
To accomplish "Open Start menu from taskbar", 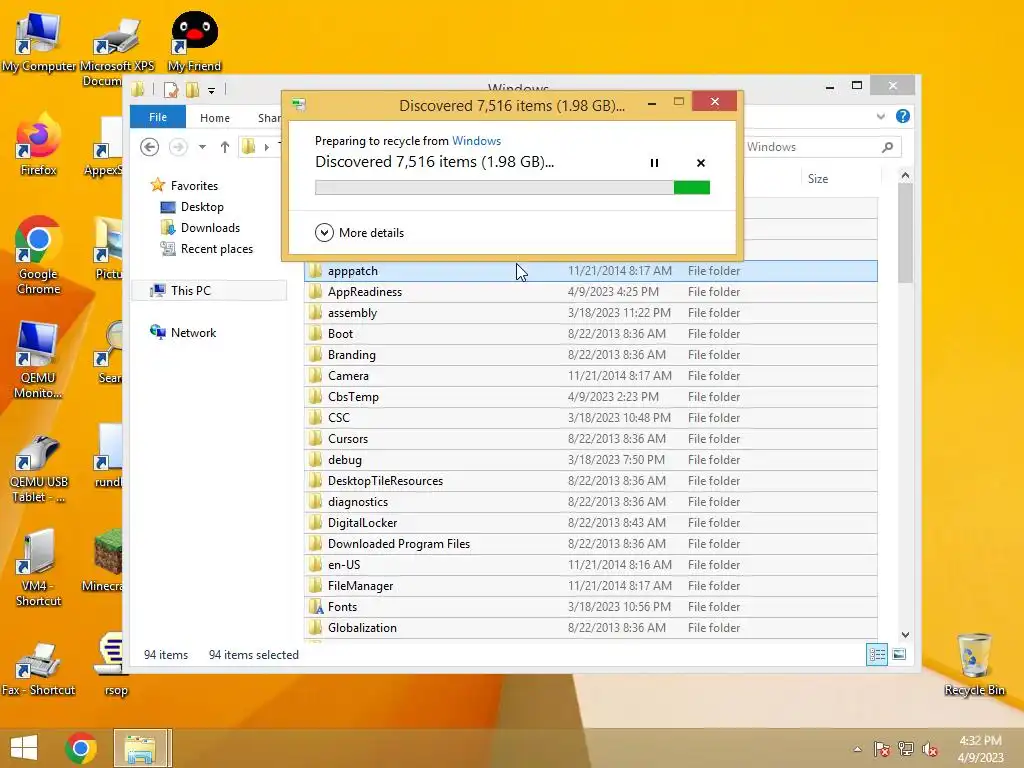I will pyautogui.click(x=24, y=748).
